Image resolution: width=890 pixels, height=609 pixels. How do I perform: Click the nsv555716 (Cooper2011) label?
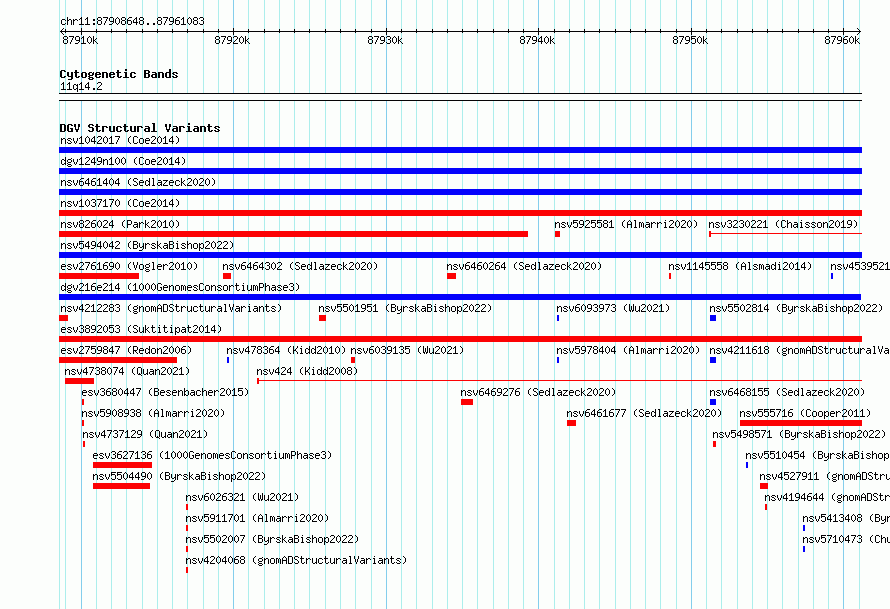tap(805, 413)
